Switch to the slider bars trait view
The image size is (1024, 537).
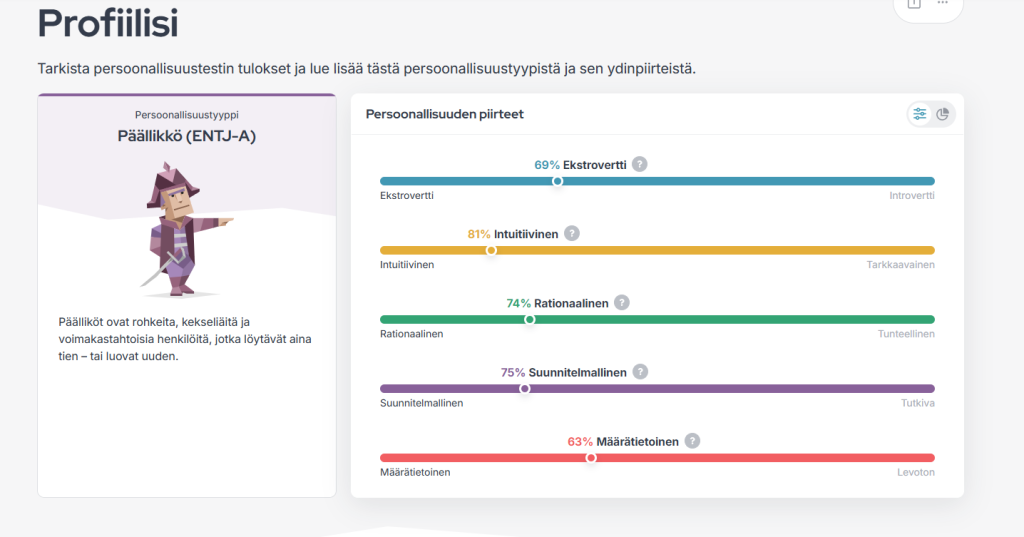(919, 114)
